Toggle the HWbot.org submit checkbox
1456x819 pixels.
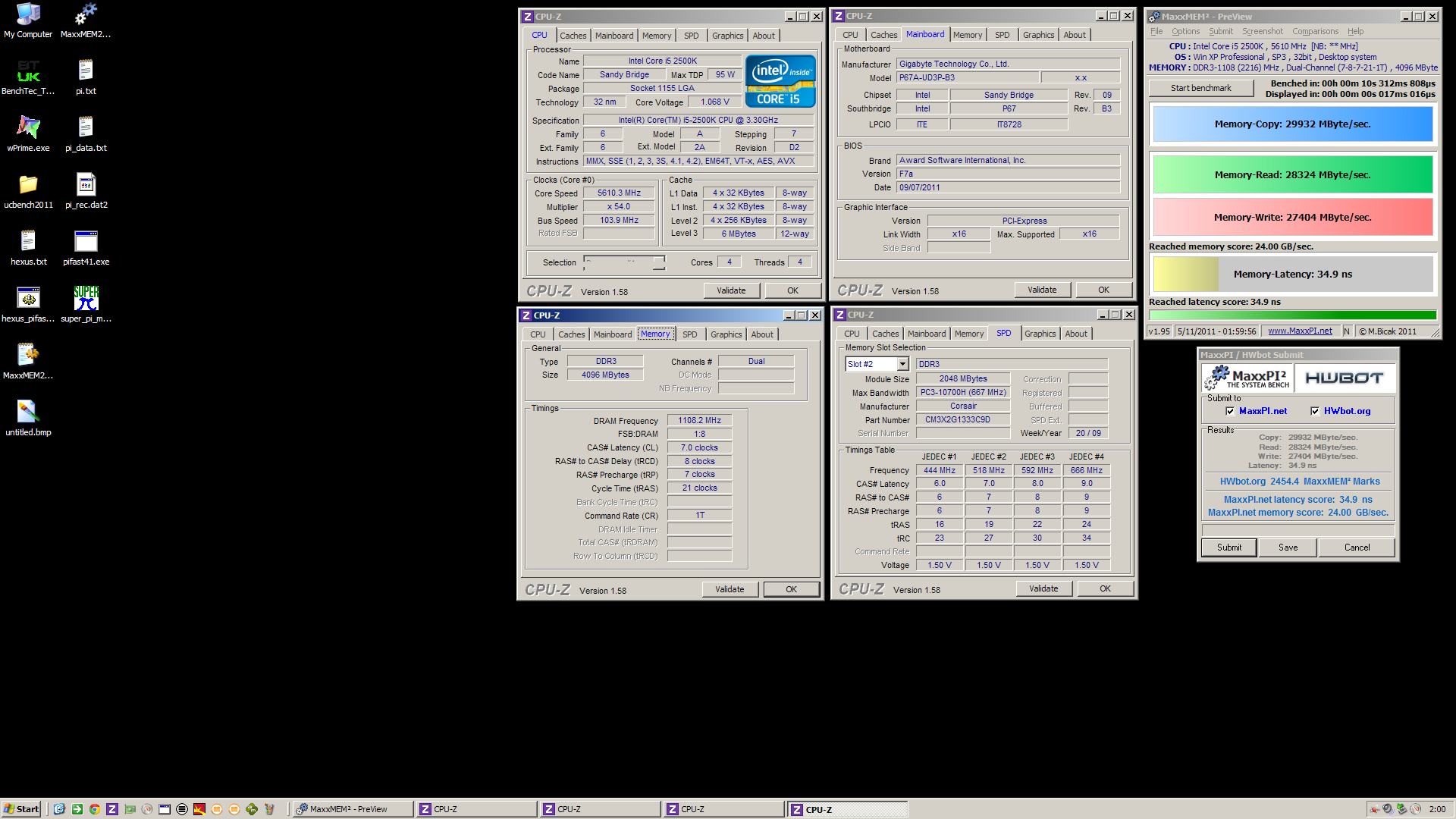click(1315, 411)
